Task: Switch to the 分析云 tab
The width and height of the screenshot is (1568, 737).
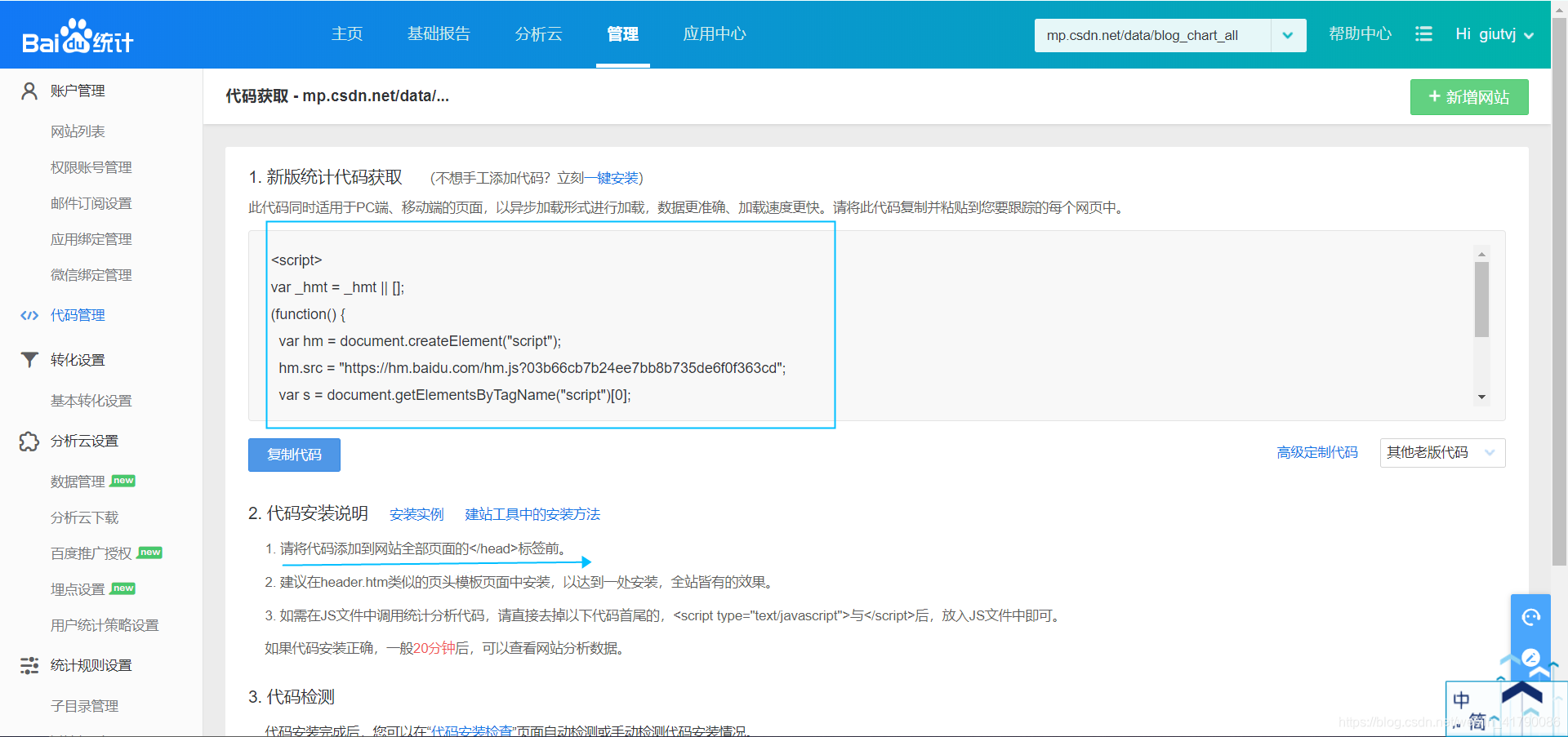Action: click(538, 34)
